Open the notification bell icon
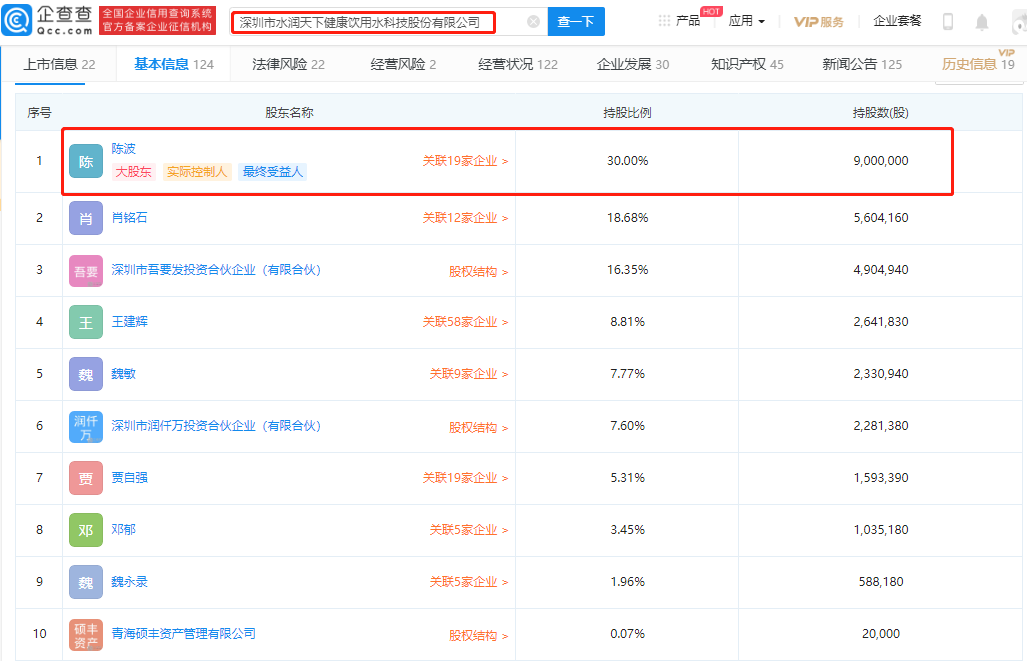 click(982, 22)
